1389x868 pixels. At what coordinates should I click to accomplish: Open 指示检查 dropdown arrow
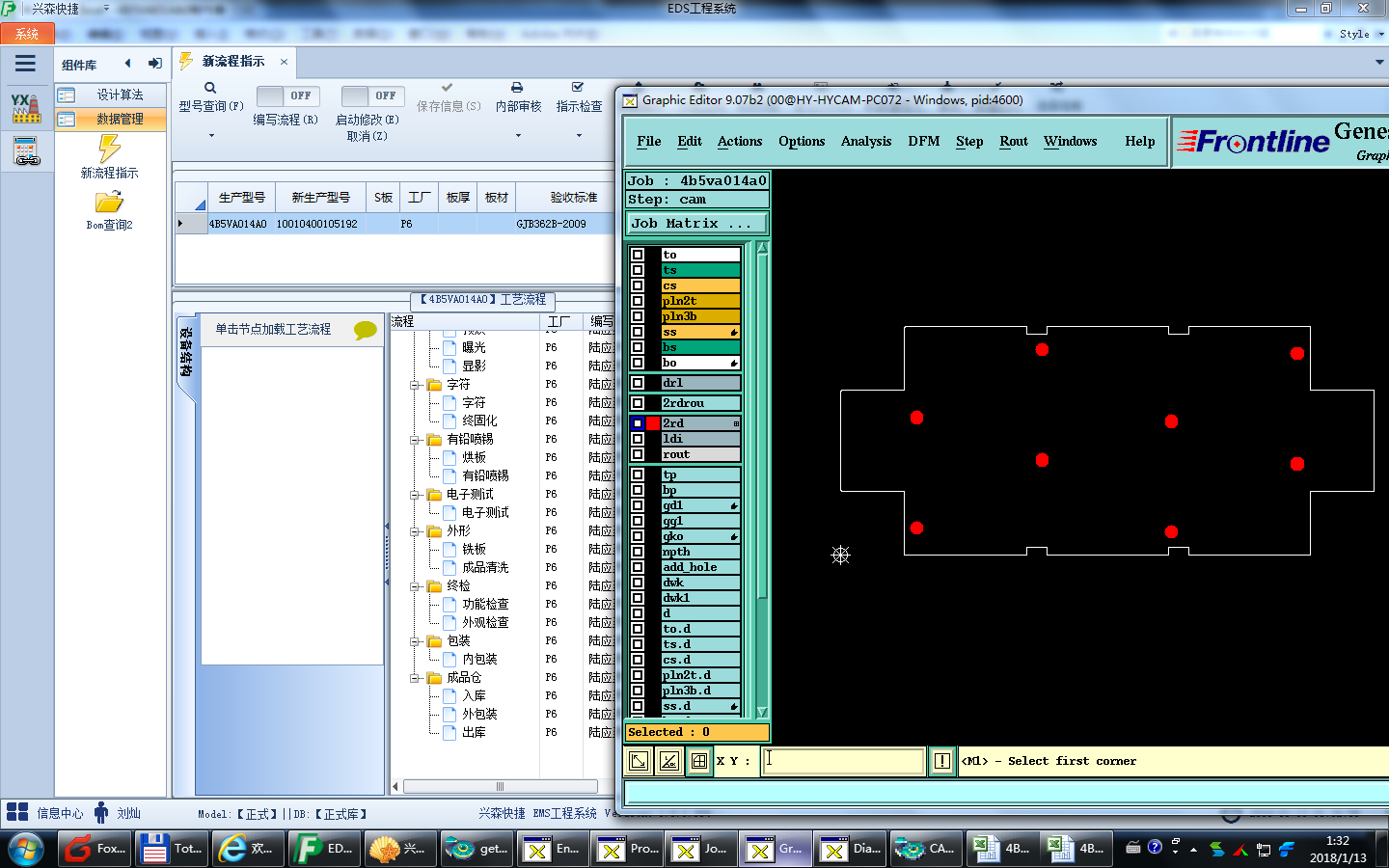point(579,136)
